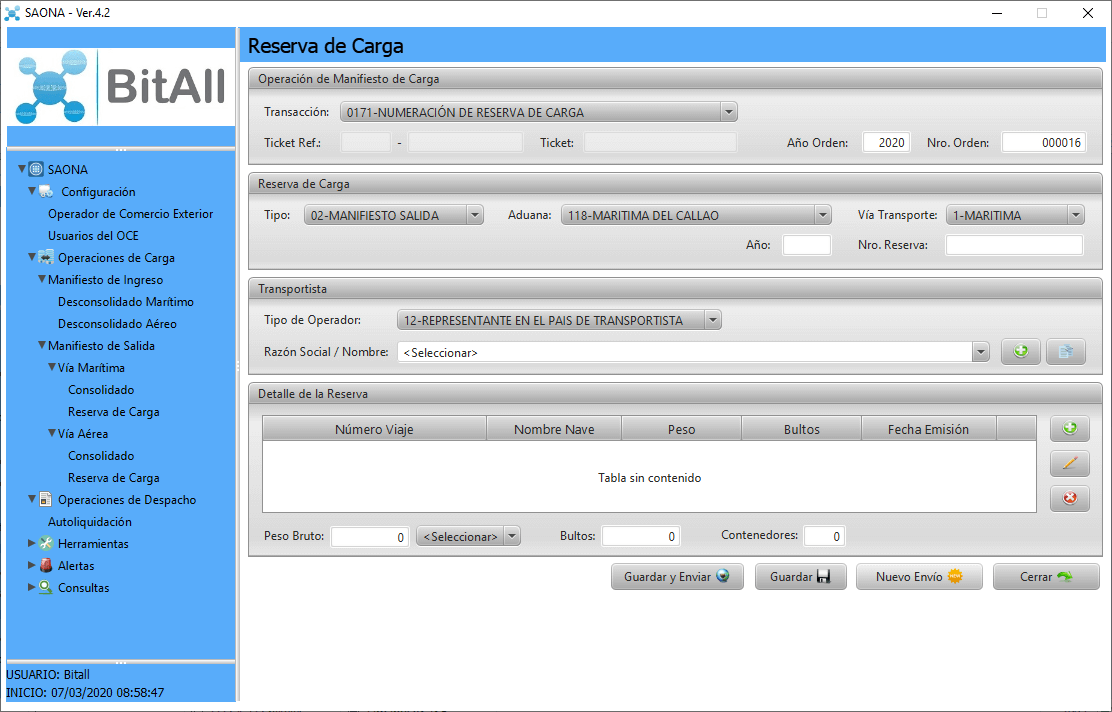Open Desconsolidado Marítimo from the sidebar
1112x712 pixels.
[x=126, y=302]
